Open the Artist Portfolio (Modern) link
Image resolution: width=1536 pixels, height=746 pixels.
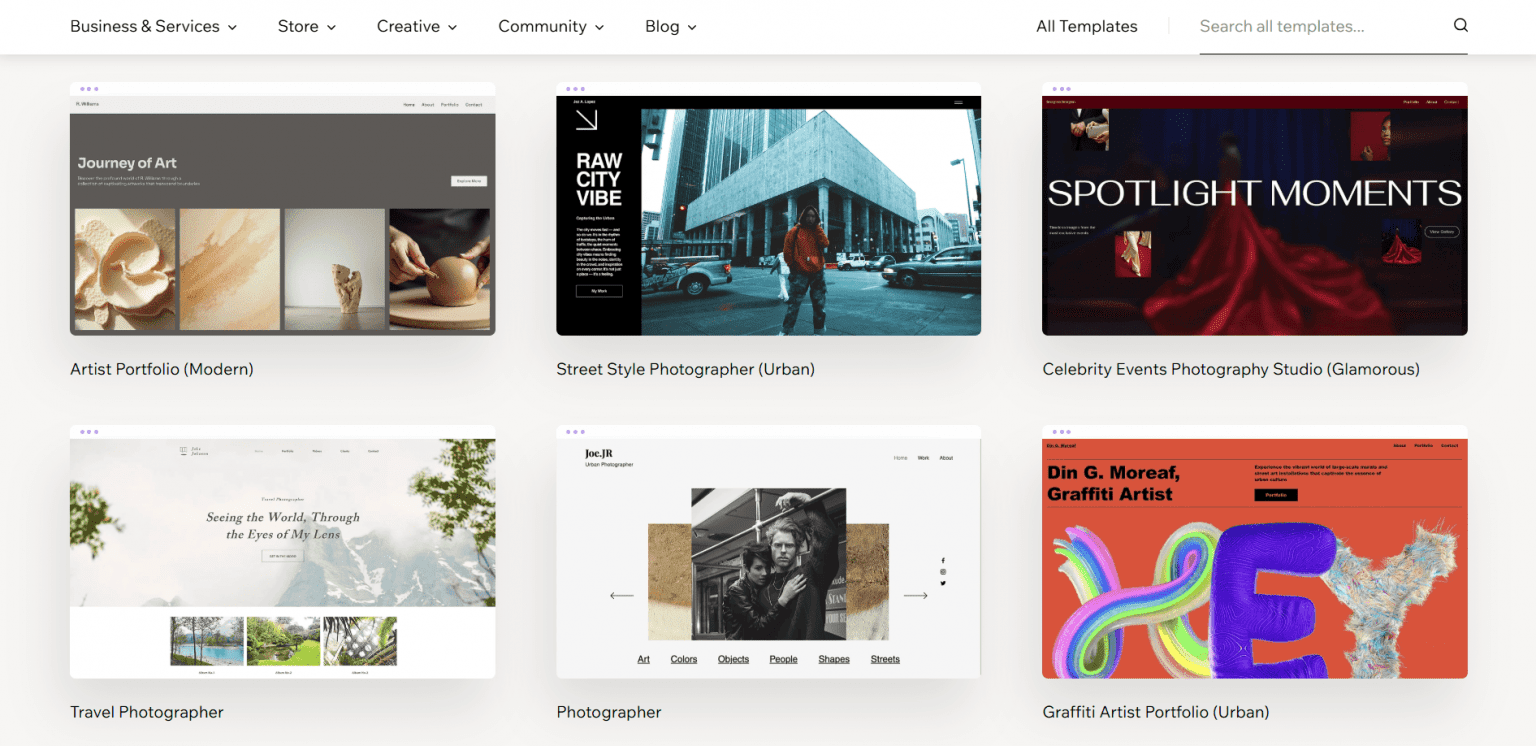tap(161, 369)
